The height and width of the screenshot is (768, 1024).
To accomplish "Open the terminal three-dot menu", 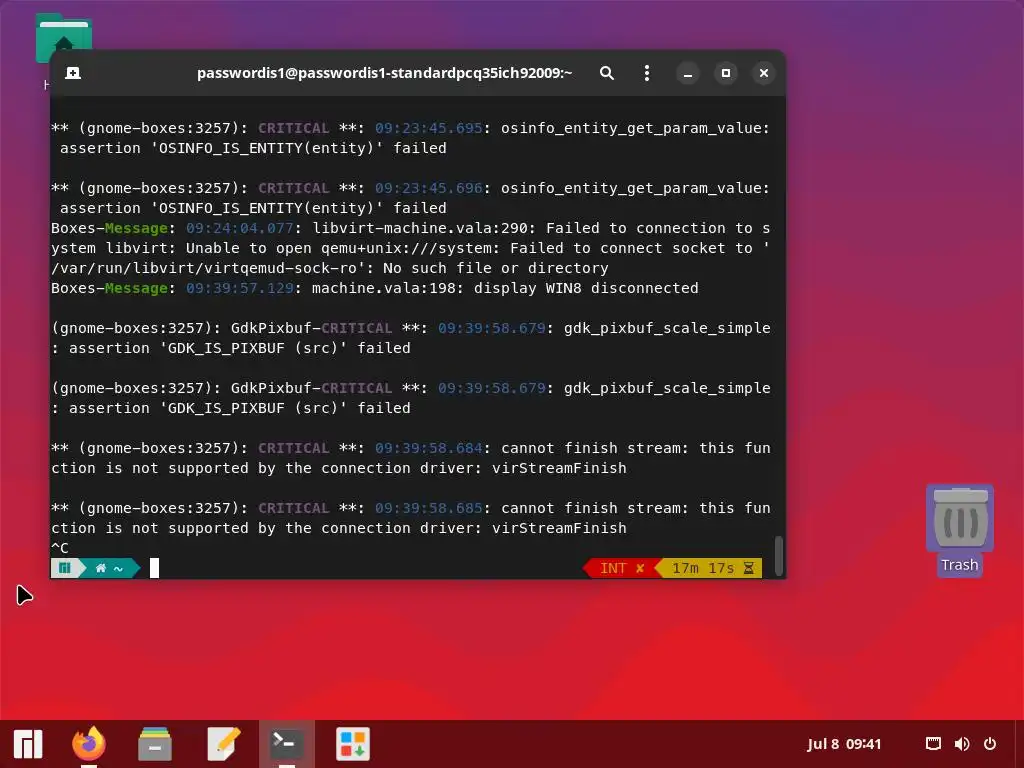I will point(647,73).
